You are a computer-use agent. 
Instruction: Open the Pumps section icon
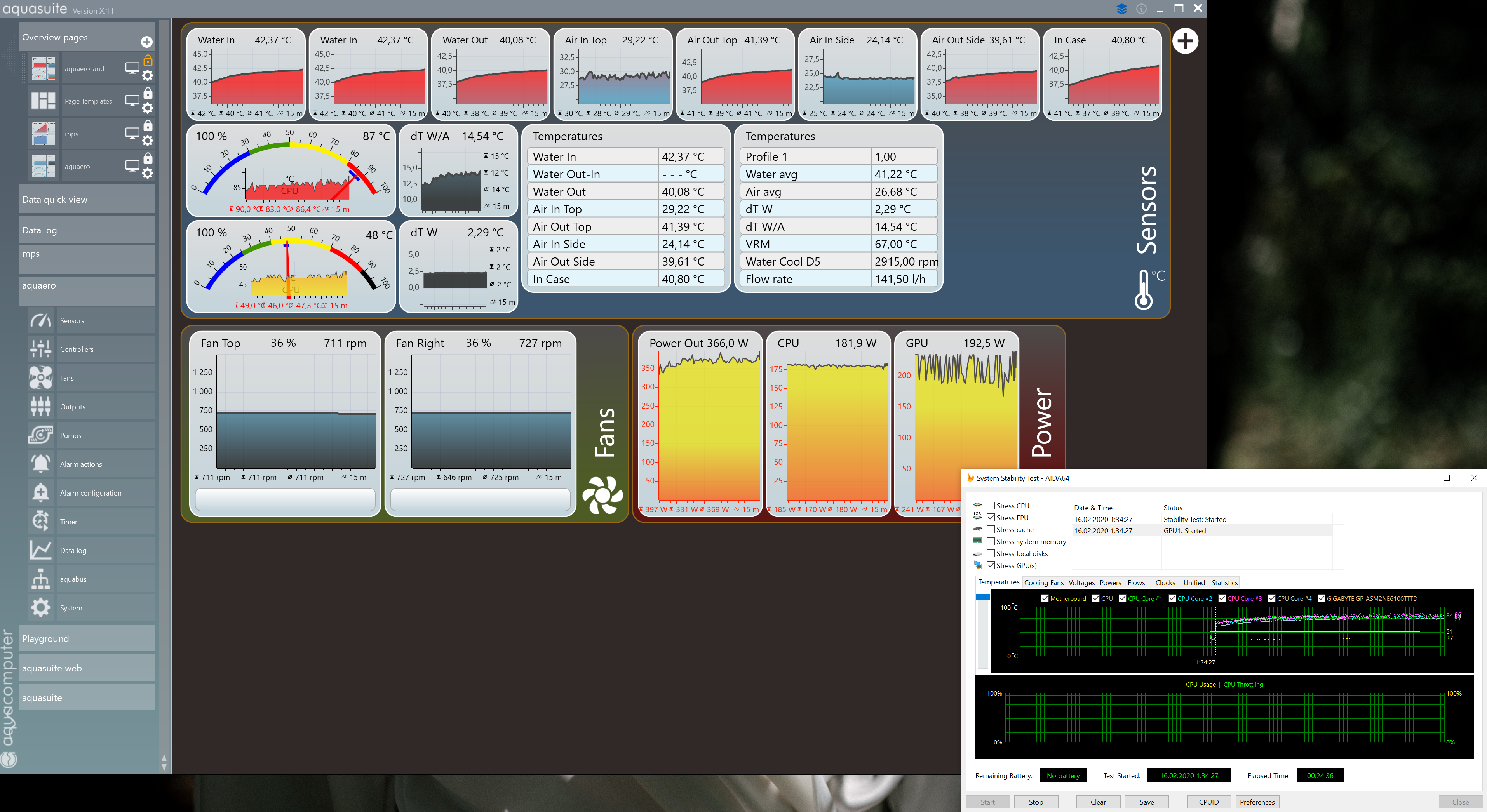40,435
